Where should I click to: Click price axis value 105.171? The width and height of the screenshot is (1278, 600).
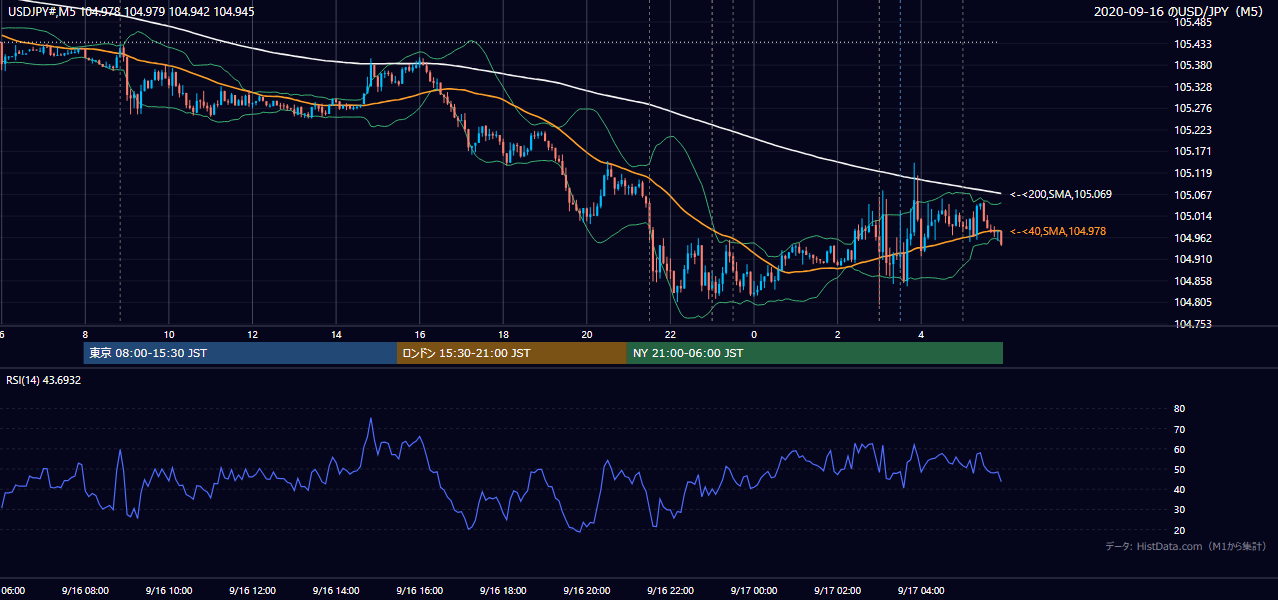click(1192, 151)
